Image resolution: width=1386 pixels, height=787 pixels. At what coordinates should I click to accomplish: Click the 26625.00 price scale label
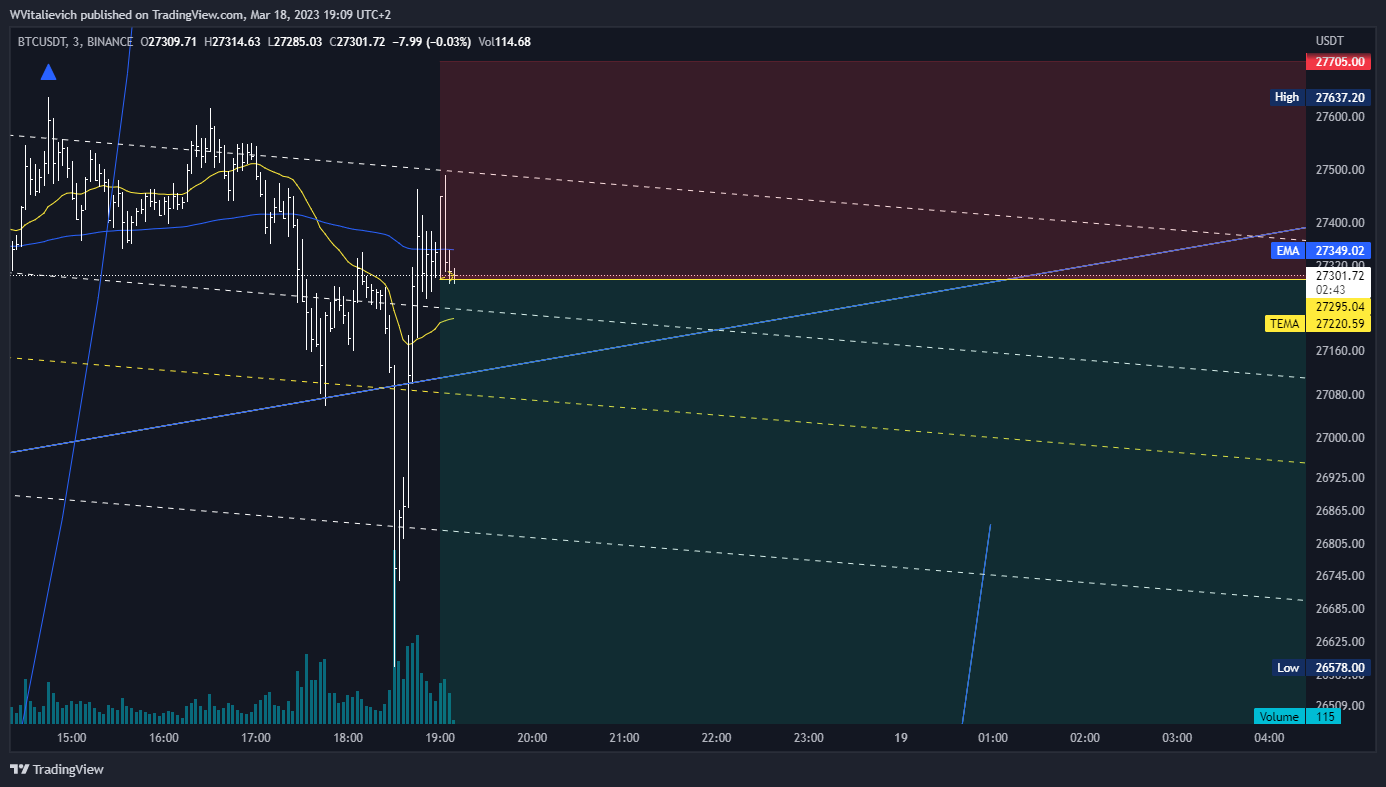pos(1340,642)
